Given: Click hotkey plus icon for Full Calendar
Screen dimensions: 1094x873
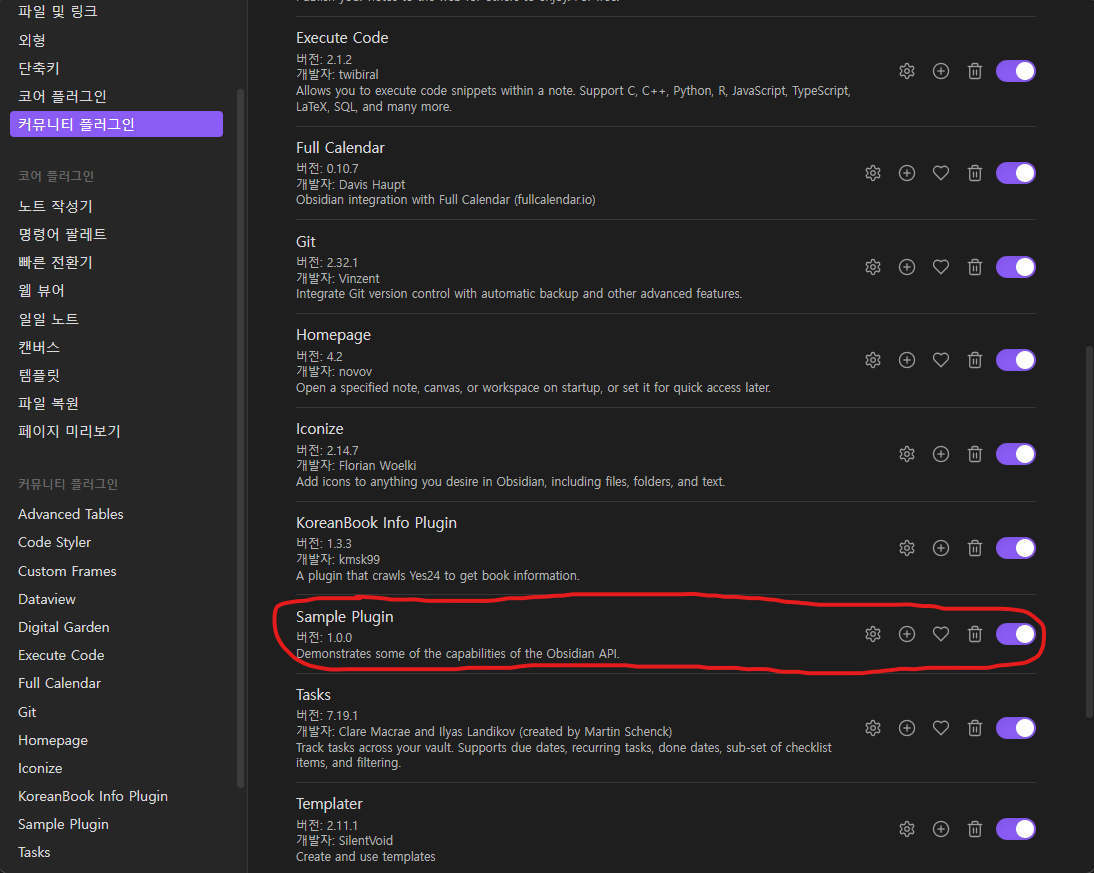Looking at the screenshot, I should coord(906,173).
